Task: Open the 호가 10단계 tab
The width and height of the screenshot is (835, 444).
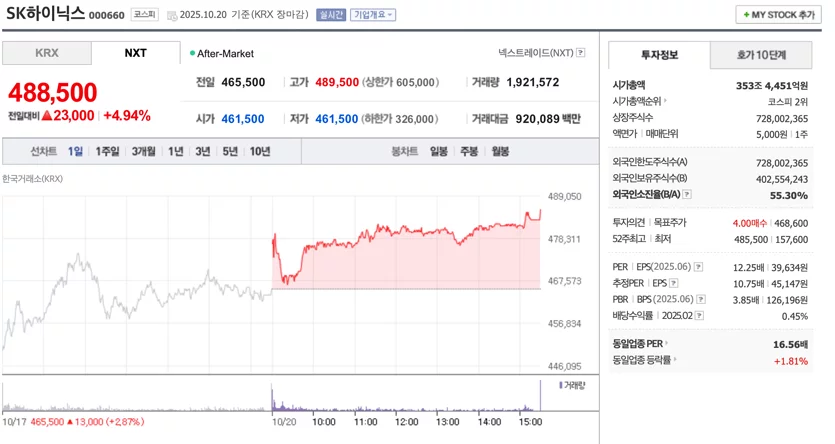Action: [761, 55]
